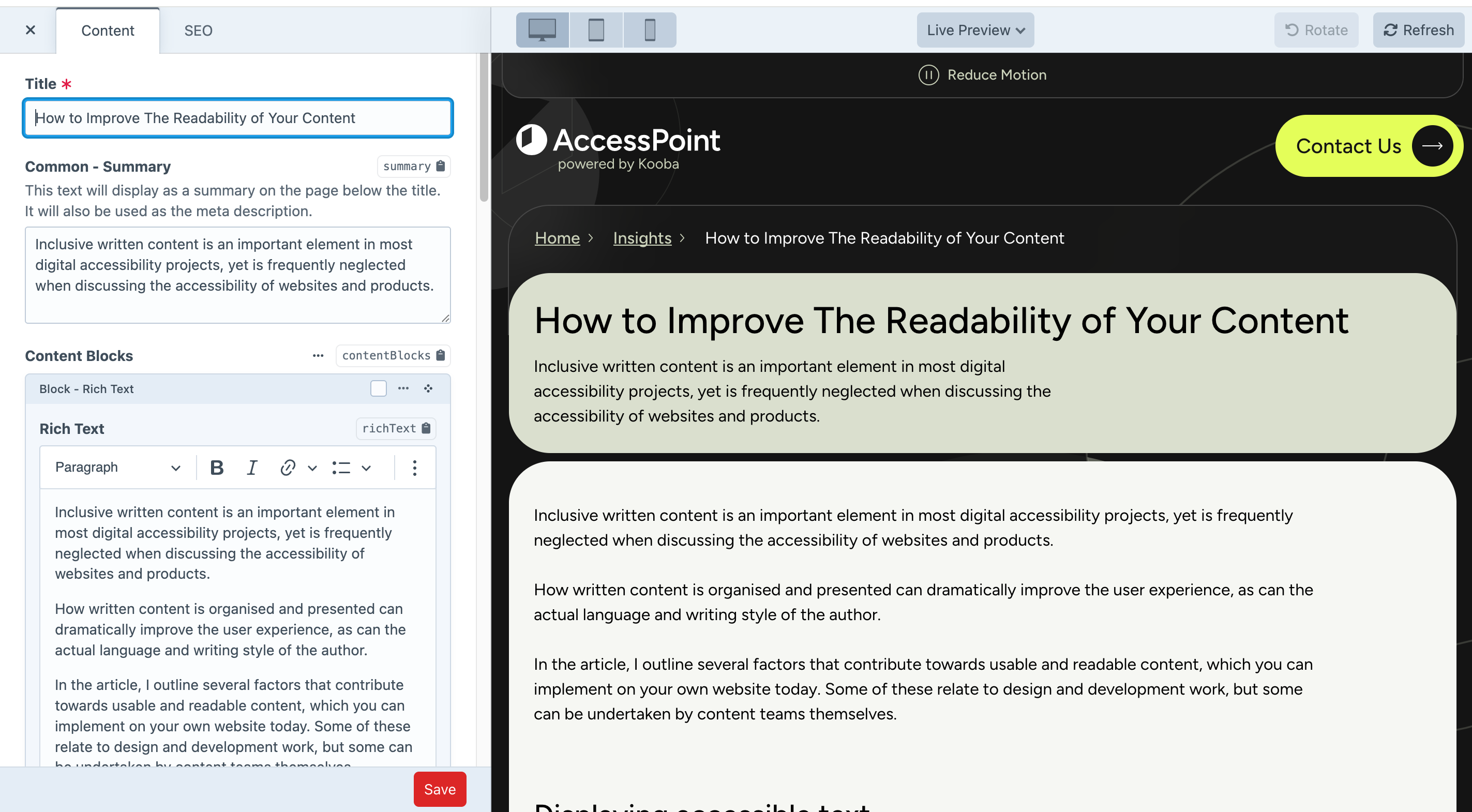This screenshot has width=1472, height=812.
Task: Switch to the SEO tab
Action: tap(198, 31)
